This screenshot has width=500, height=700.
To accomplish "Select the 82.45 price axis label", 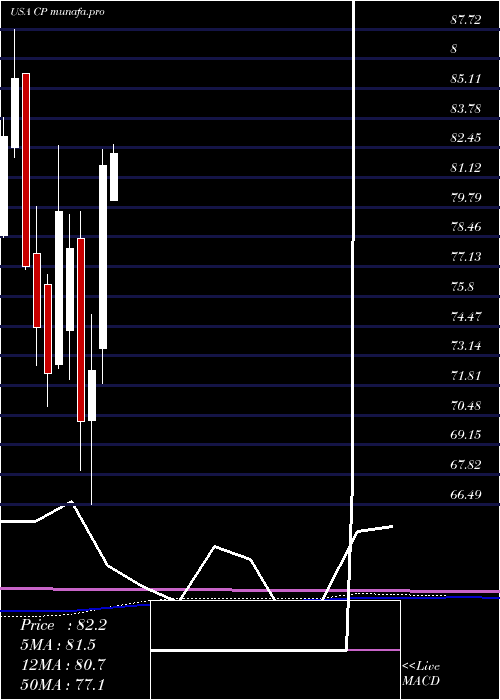I will tap(466, 138).
